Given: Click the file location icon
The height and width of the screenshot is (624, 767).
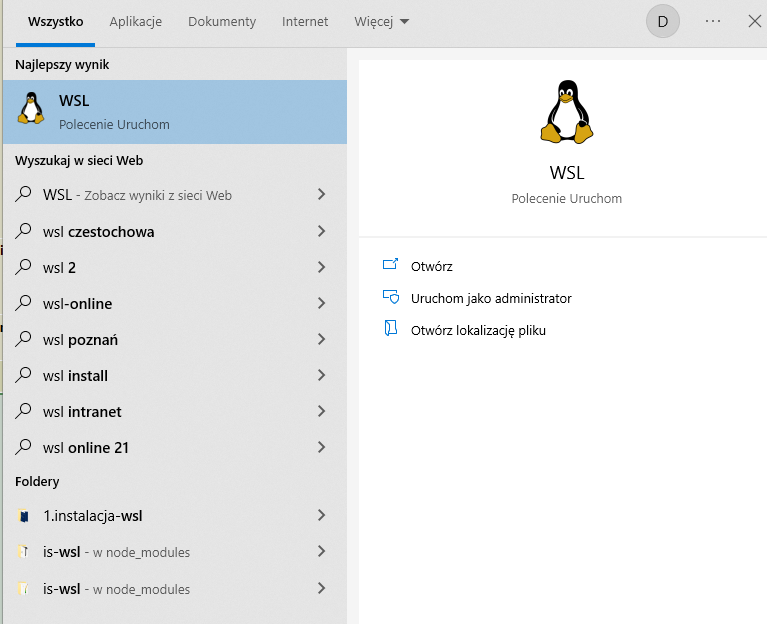Looking at the screenshot, I should click(x=390, y=329).
